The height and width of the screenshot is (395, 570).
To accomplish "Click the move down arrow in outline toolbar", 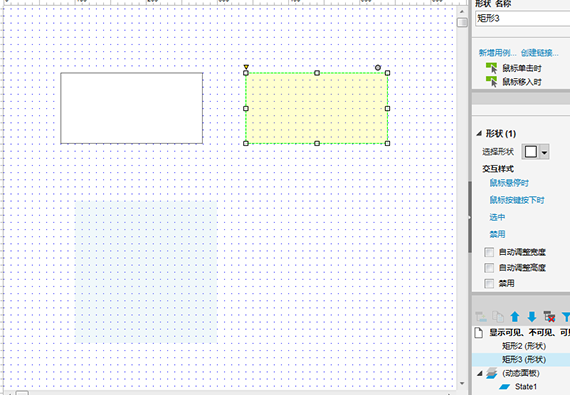I will tap(532, 317).
